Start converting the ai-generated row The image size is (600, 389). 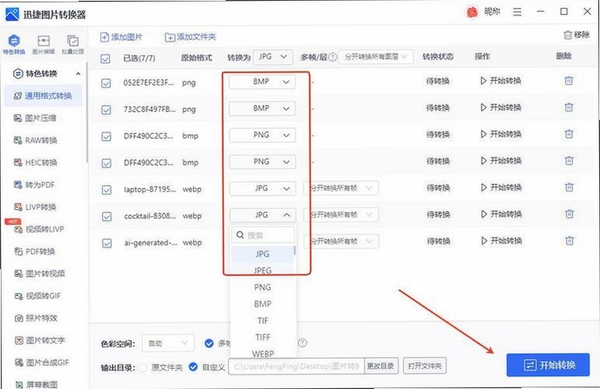501,241
